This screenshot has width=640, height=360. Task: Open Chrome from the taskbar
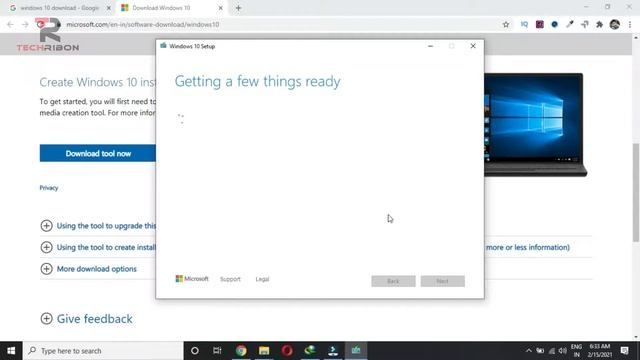click(x=241, y=351)
